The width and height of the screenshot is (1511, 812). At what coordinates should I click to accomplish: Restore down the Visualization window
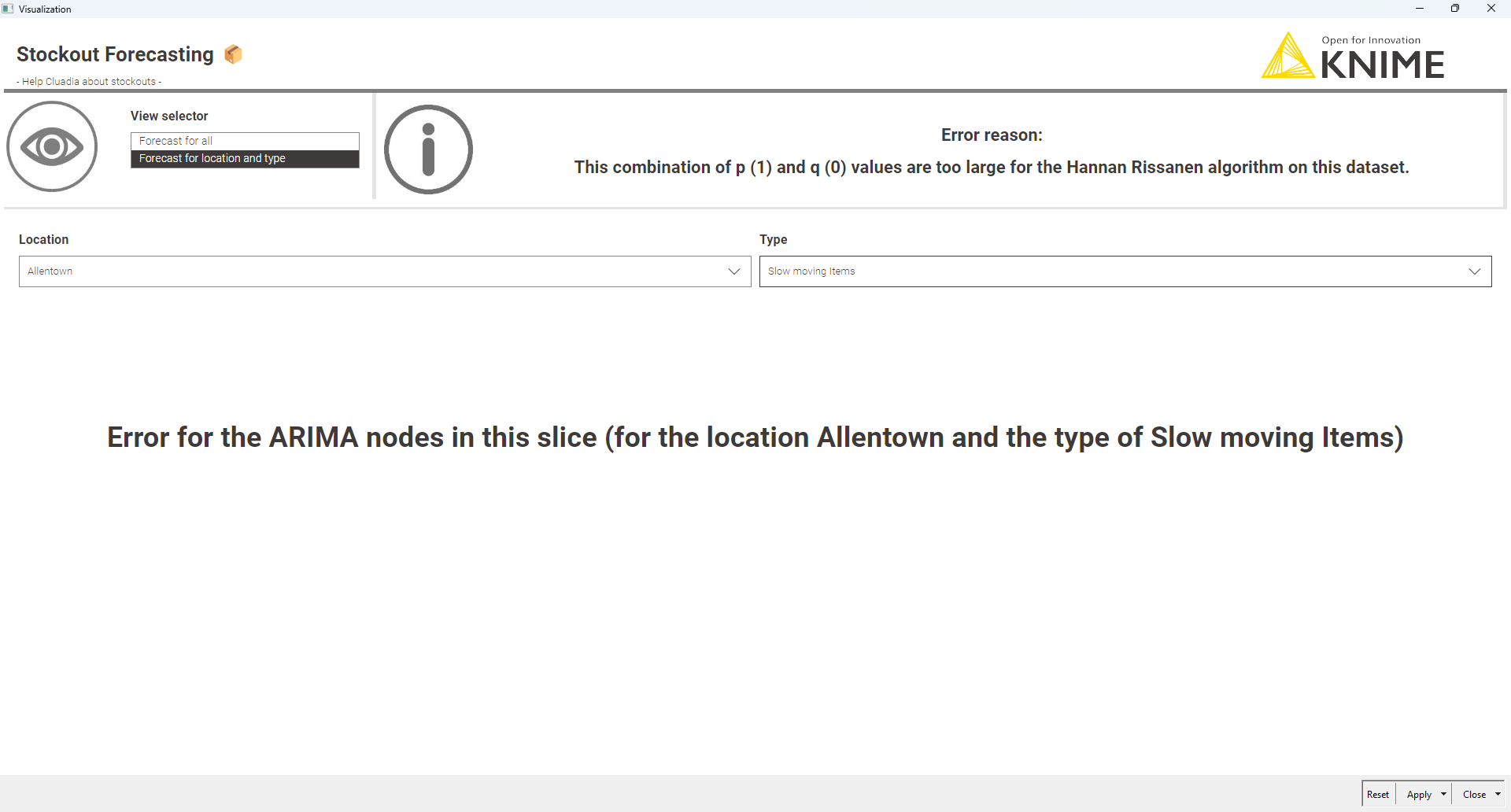pos(1455,9)
